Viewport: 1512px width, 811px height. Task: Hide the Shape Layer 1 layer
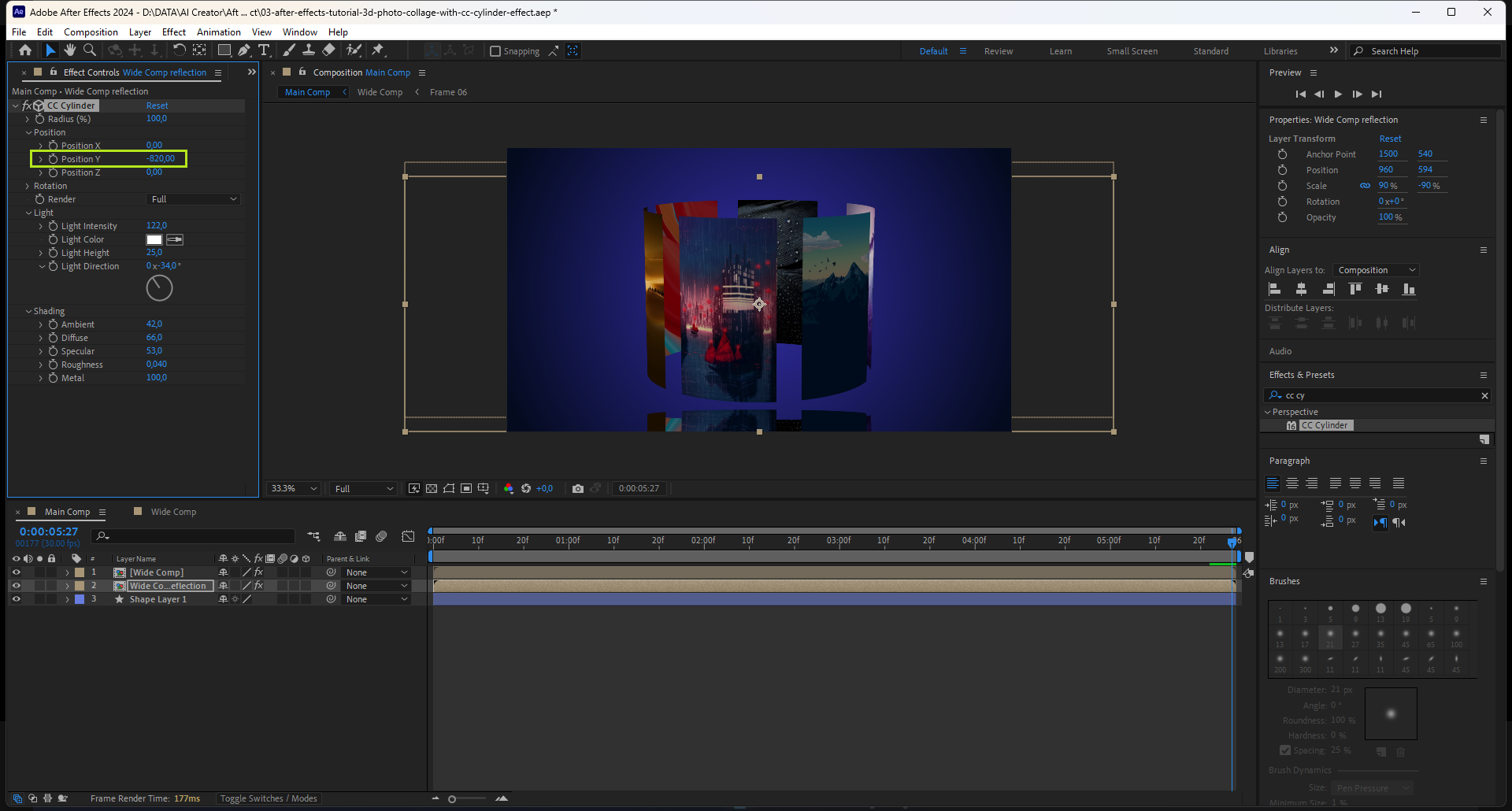16,599
